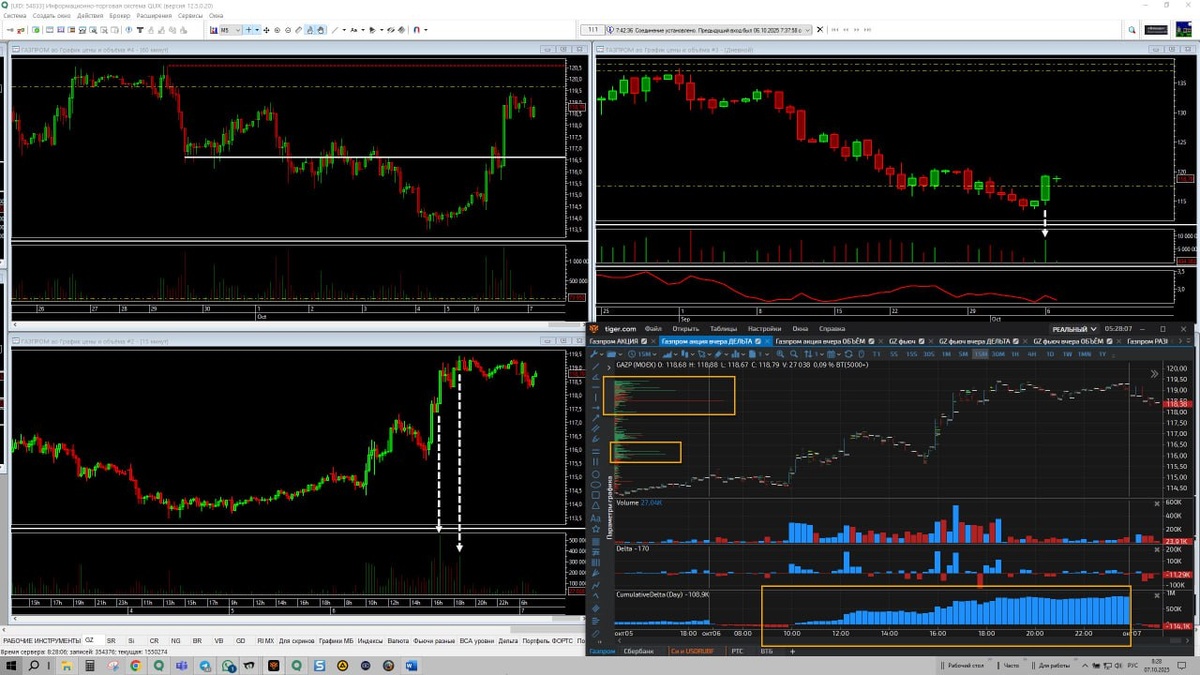Open QUIK bottom tab Дельта
1200x675 pixels.
508,640
